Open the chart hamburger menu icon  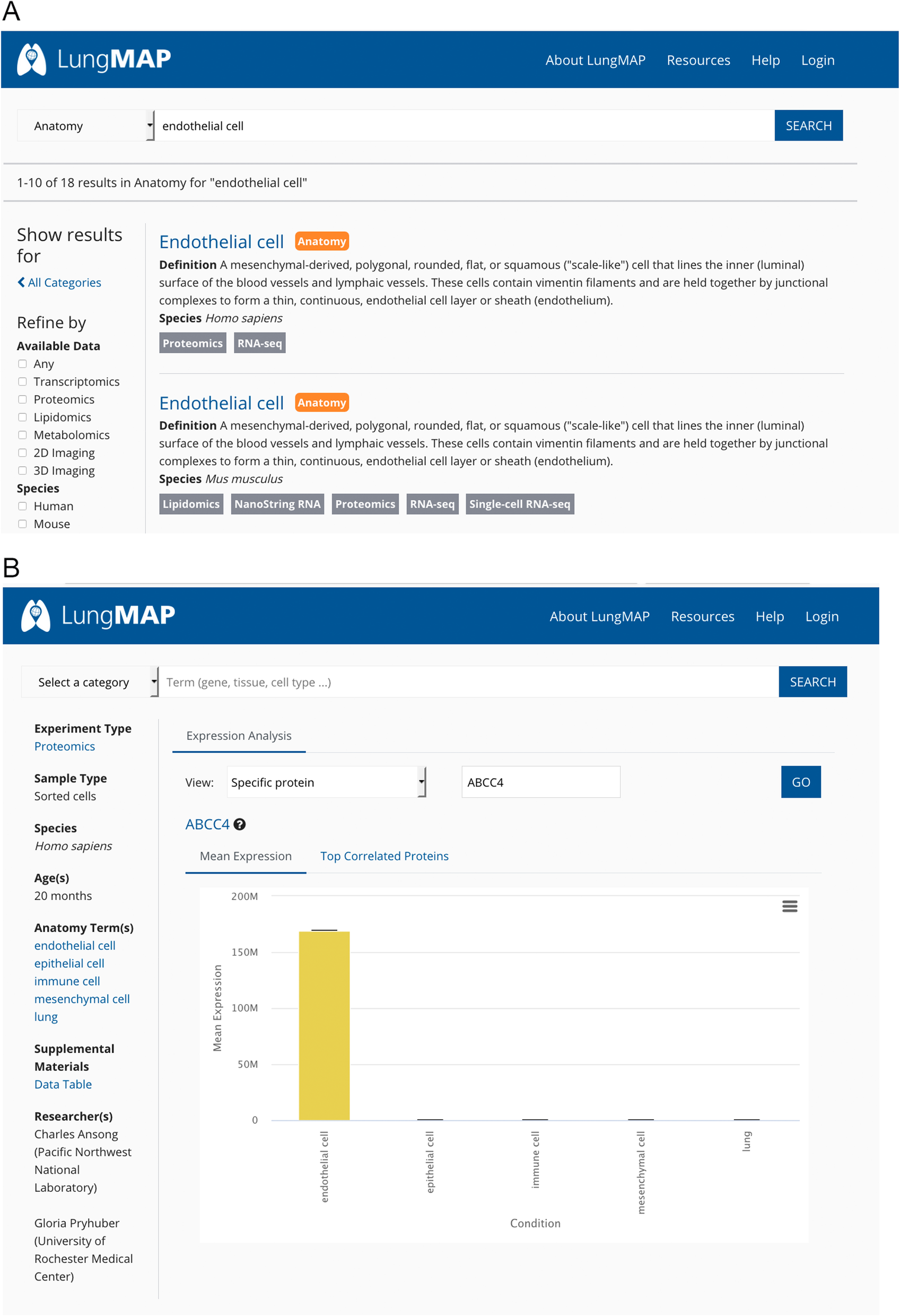(790, 907)
